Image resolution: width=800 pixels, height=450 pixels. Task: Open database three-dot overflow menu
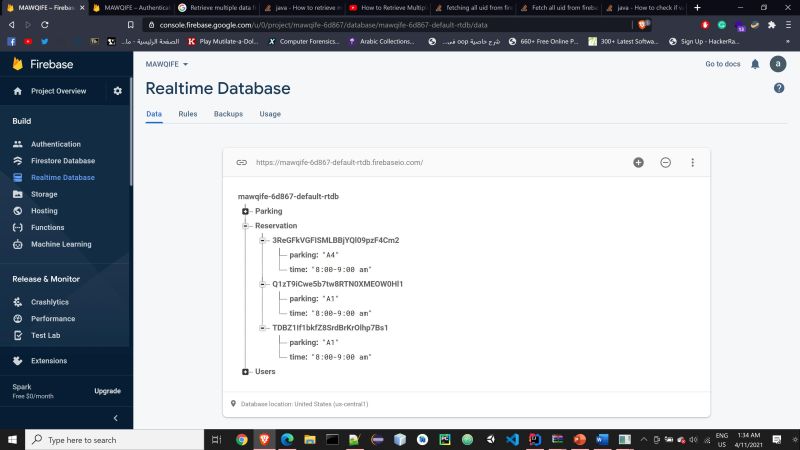pyautogui.click(x=692, y=162)
